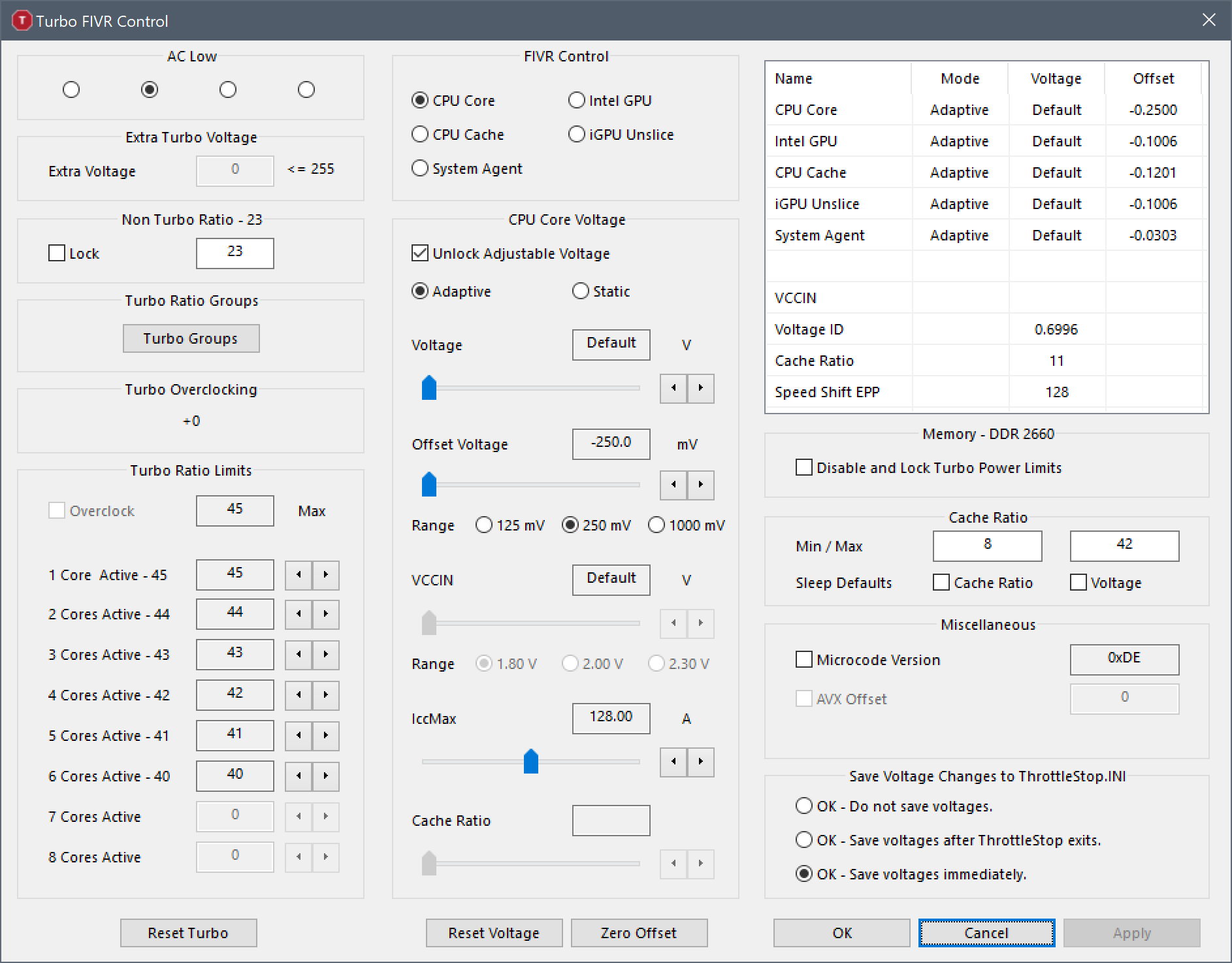Click the Zero Offset button
The image size is (1232, 963).
click(x=639, y=933)
